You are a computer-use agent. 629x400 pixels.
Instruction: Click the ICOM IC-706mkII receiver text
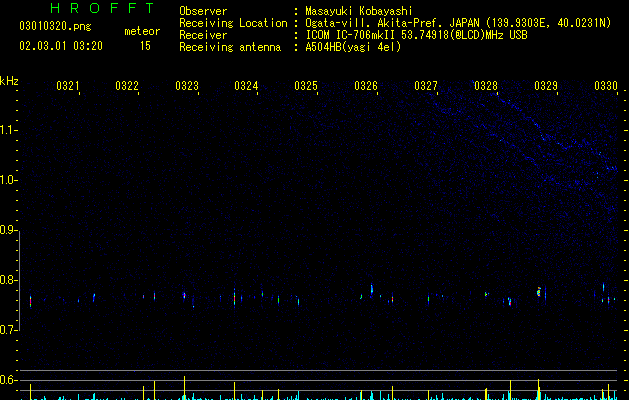coord(416,35)
